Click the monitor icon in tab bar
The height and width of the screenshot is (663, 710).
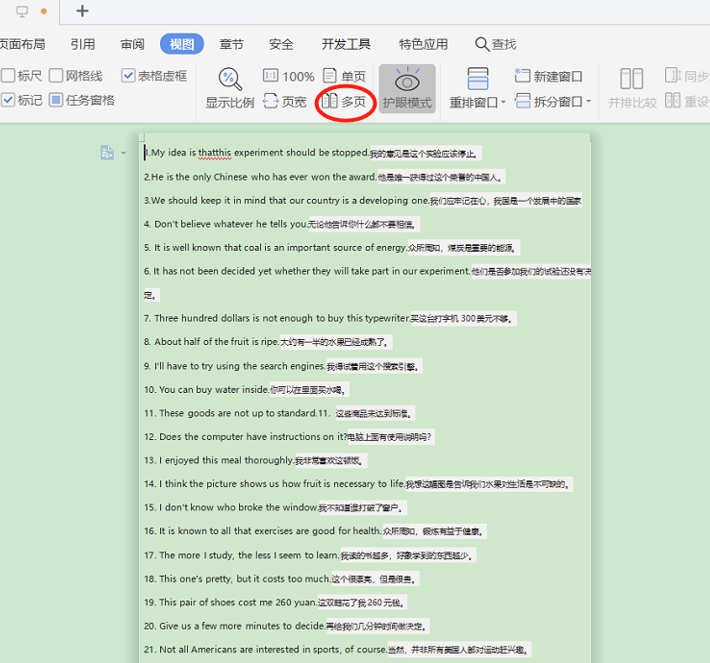(x=22, y=11)
